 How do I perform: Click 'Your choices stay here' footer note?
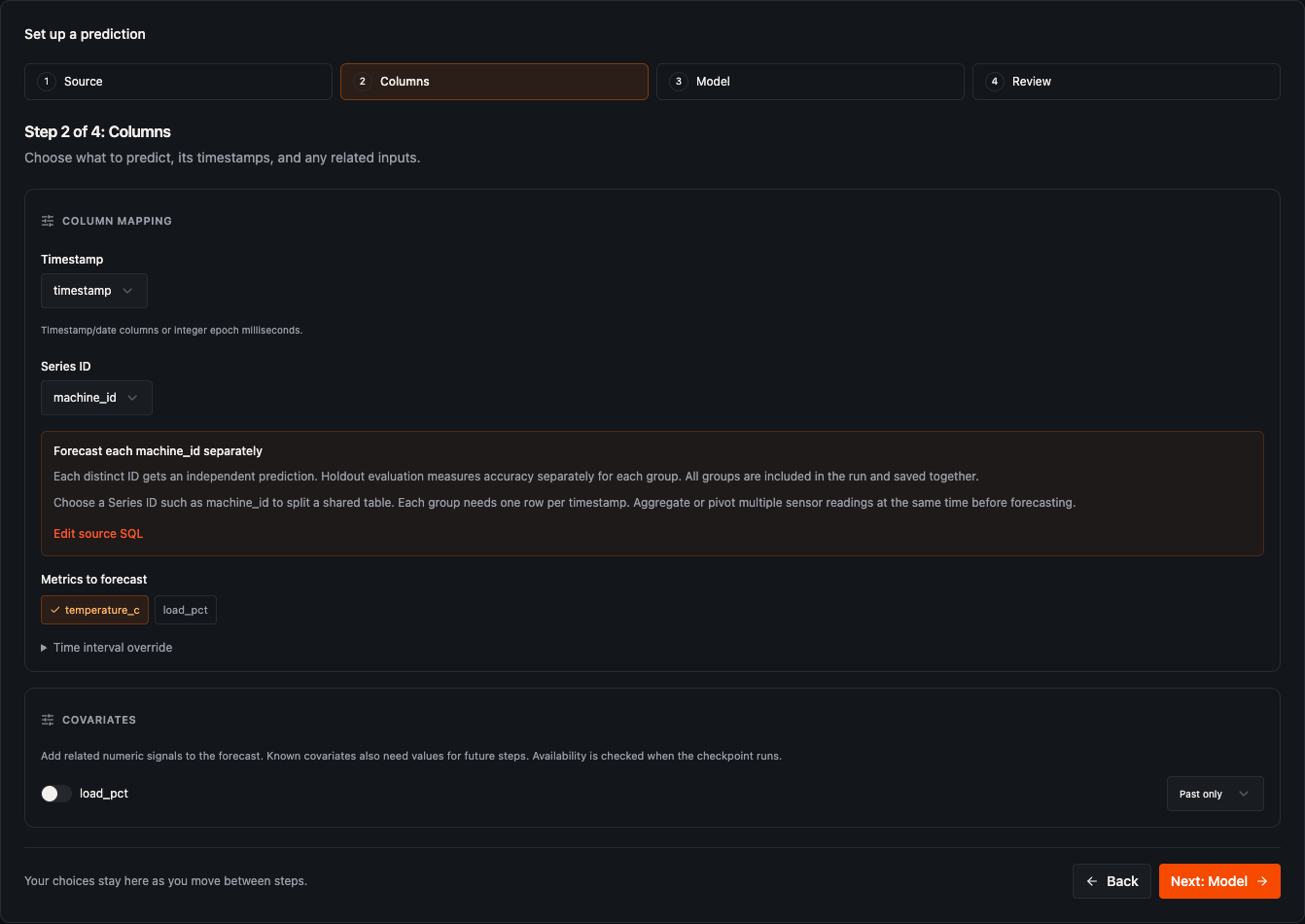(165, 881)
